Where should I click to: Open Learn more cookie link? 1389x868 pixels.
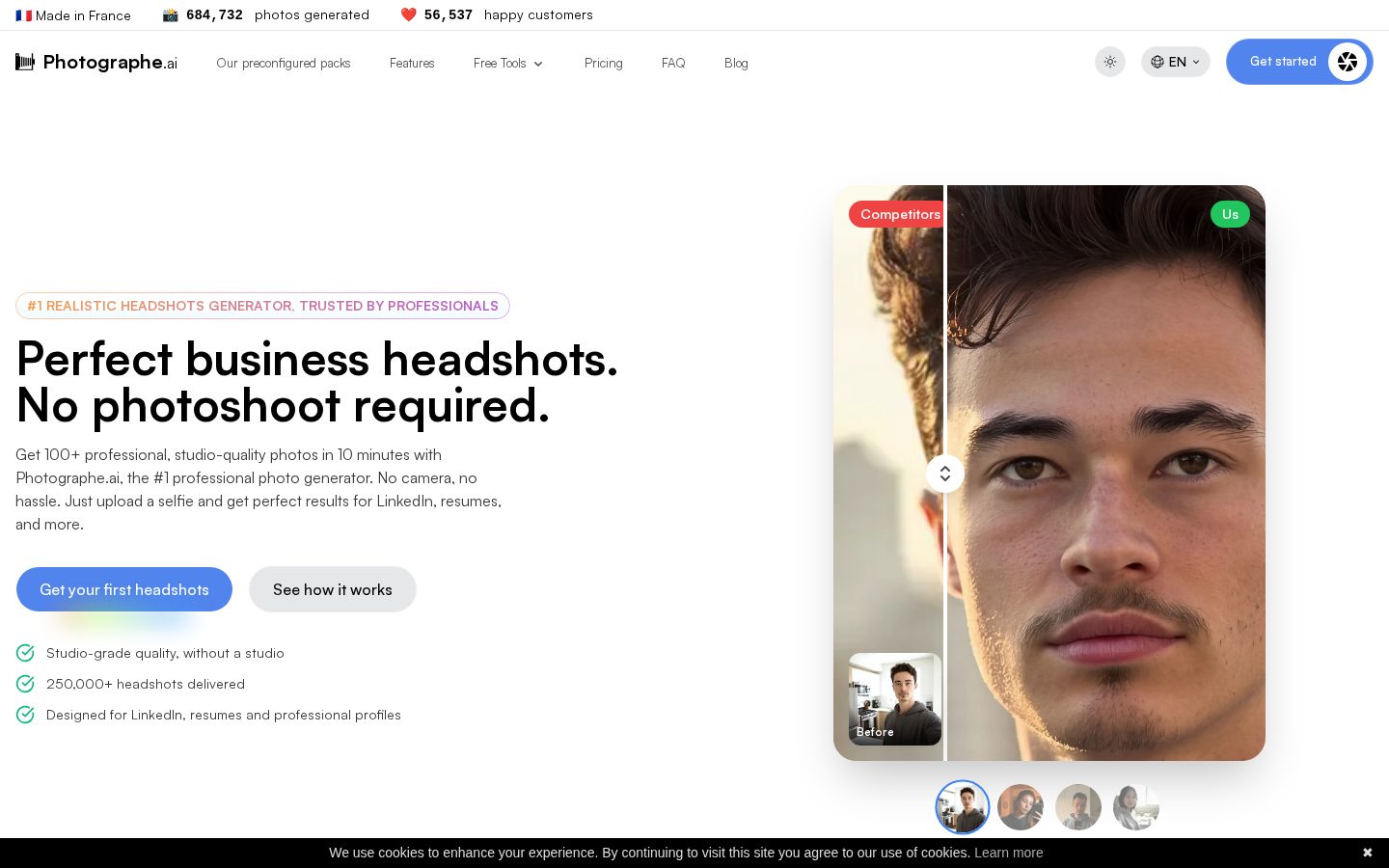click(x=1008, y=853)
